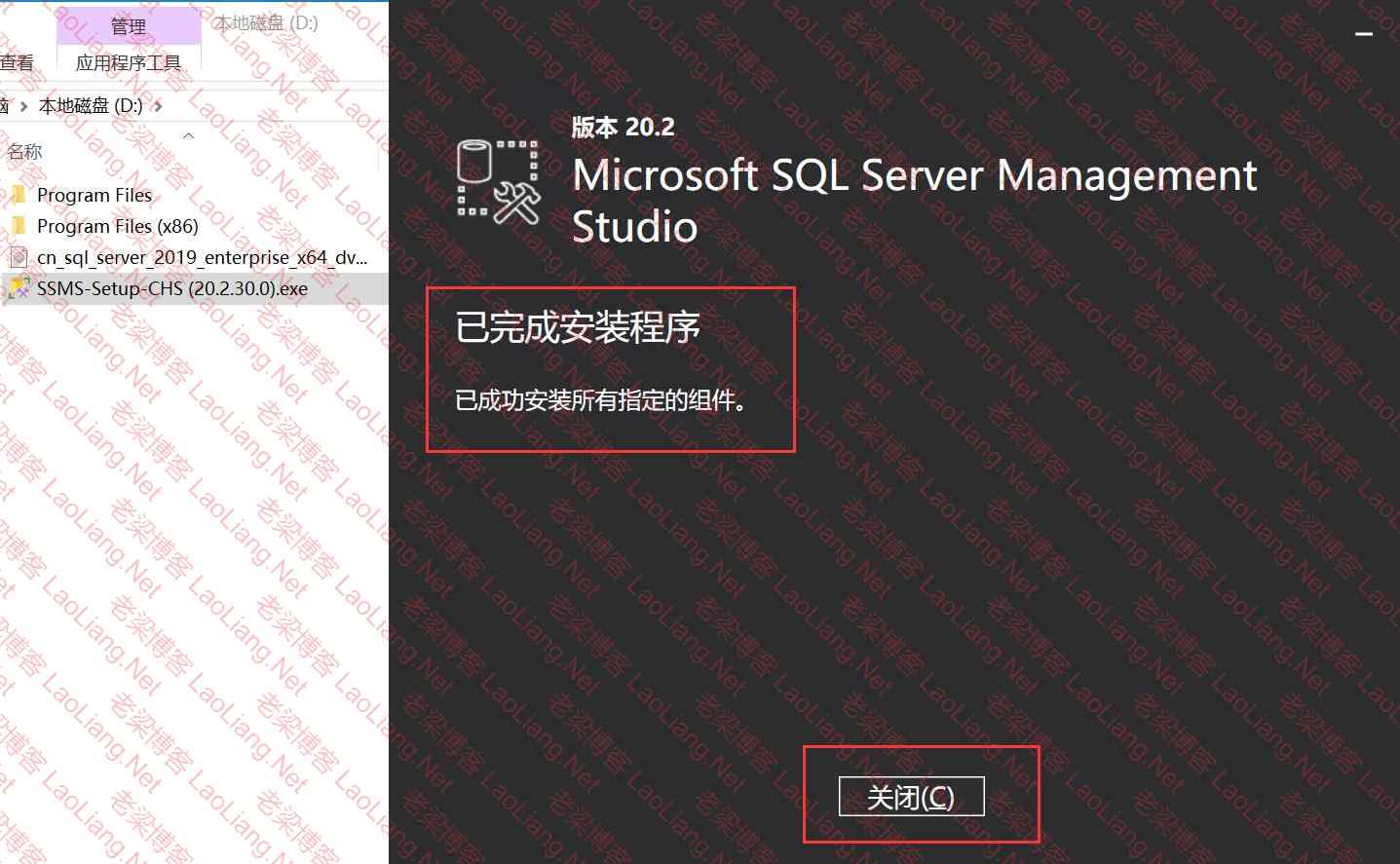Click the sort arrow above the column header
Image resolution: width=1400 pixels, height=864 pixels.
188,135
